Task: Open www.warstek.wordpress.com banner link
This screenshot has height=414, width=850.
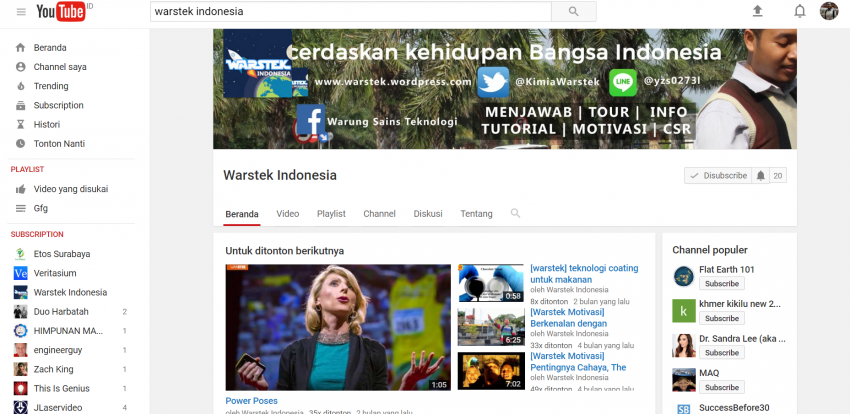Action: (x=393, y=82)
